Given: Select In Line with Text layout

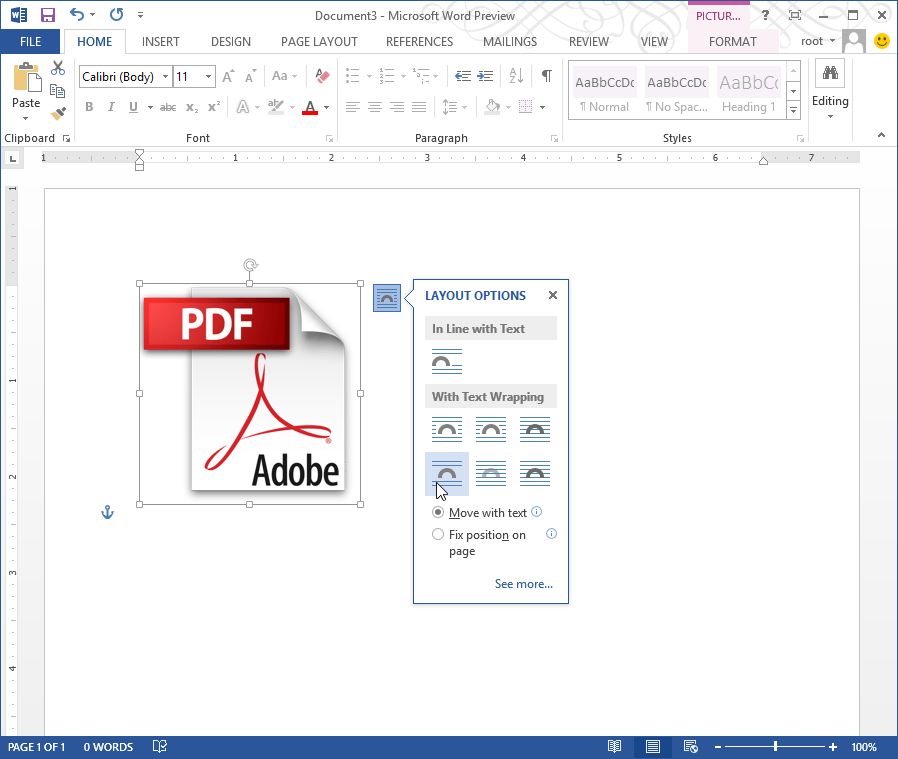Looking at the screenshot, I should tap(446, 361).
